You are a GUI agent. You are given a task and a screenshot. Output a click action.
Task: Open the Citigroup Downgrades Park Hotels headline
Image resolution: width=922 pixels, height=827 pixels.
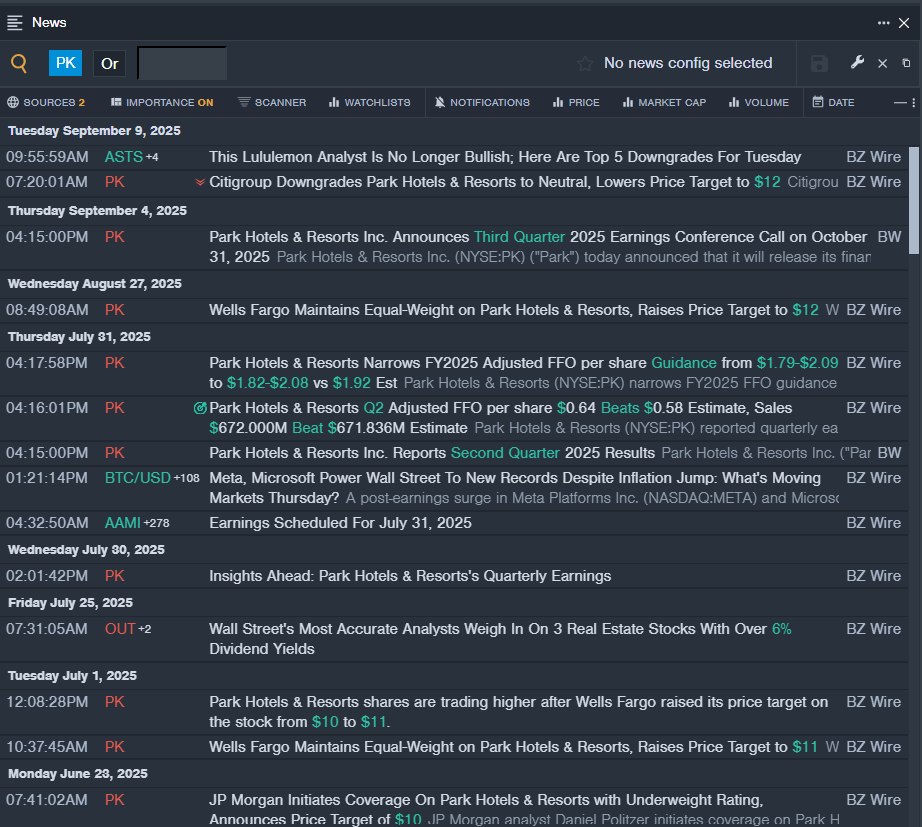point(480,182)
